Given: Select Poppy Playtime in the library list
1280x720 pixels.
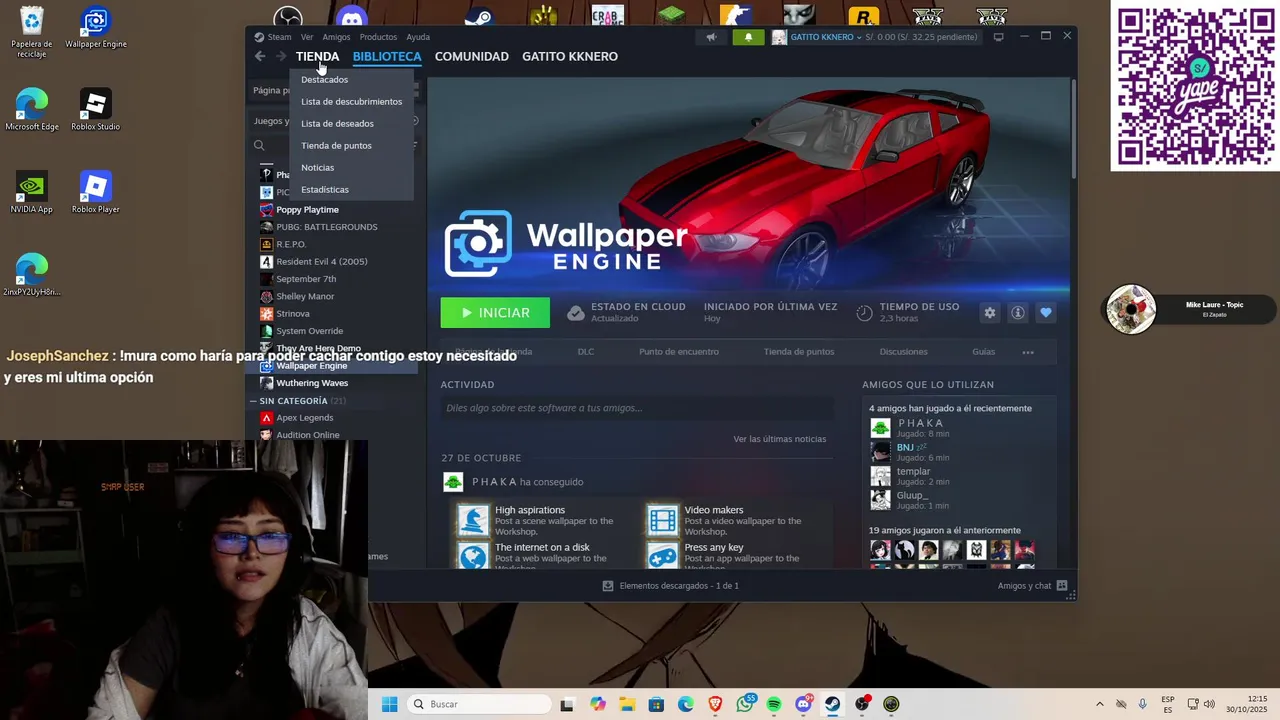Looking at the screenshot, I should click(x=307, y=210).
